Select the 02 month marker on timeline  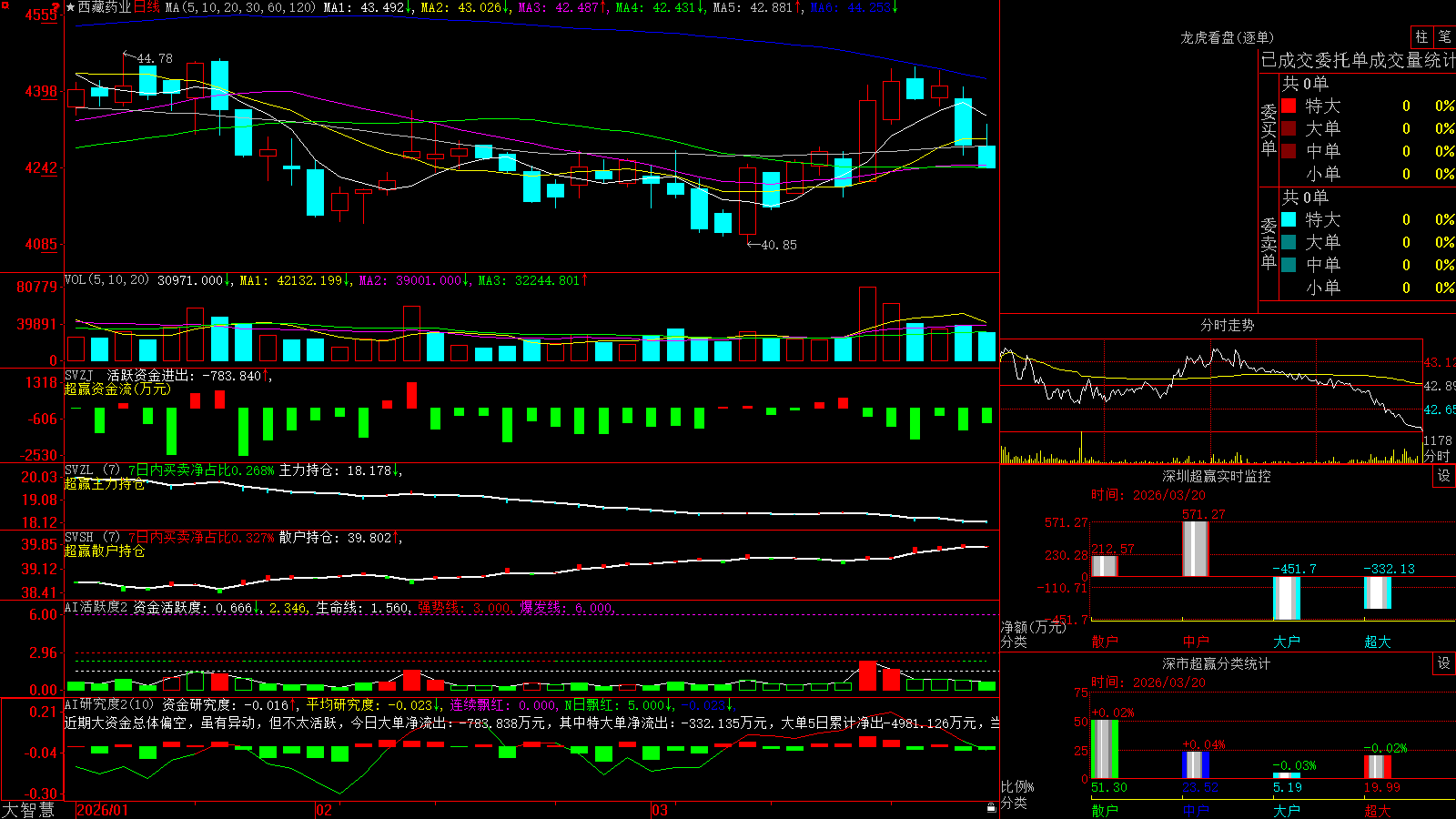pyautogui.click(x=323, y=810)
